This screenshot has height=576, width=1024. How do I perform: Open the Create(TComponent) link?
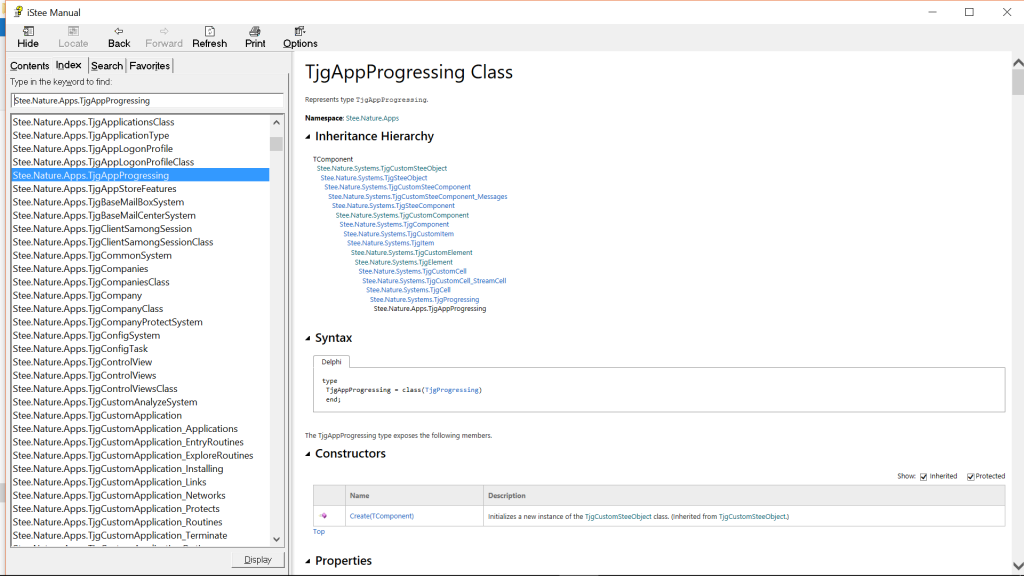pos(381,516)
